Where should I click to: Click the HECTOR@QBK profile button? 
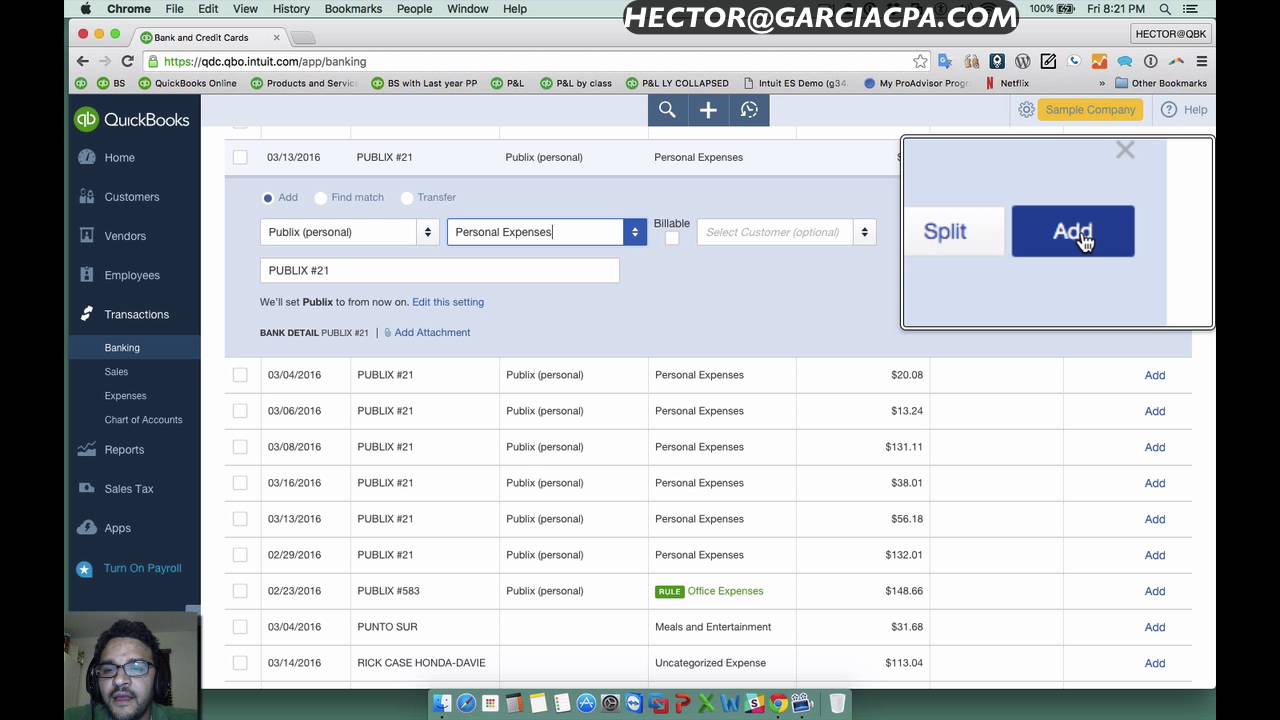click(x=1170, y=34)
